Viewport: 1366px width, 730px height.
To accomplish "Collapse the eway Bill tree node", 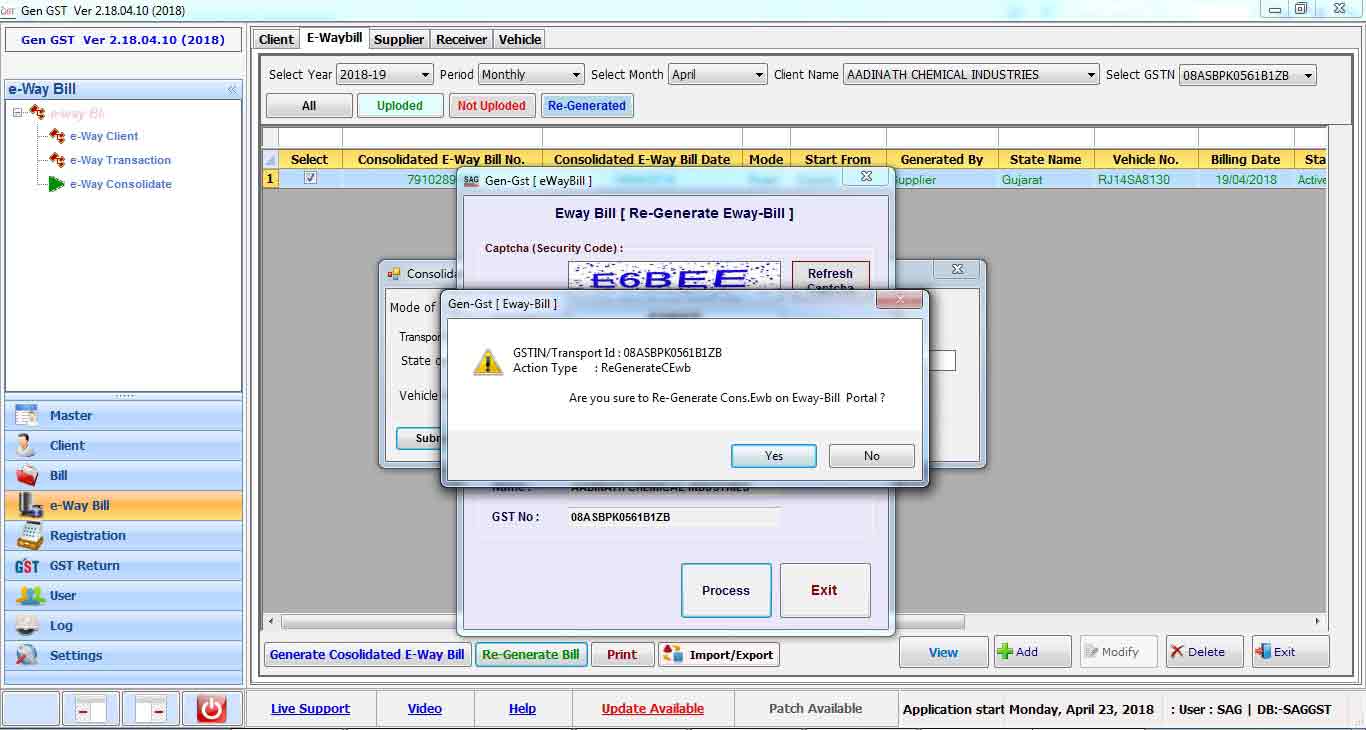I will [x=18, y=113].
